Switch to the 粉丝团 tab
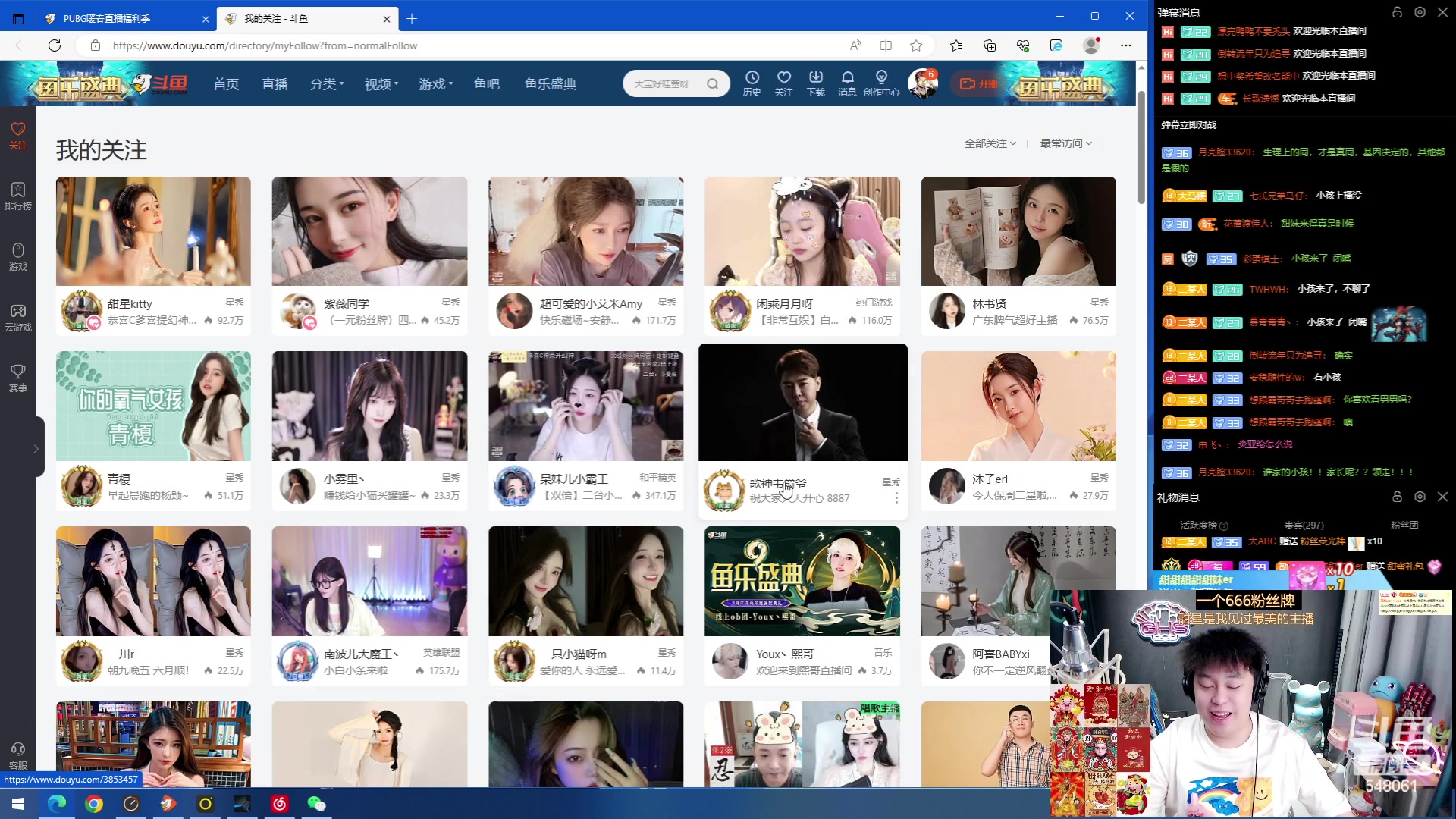Image resolution: width=1456 pixels, height=819 pixels. tap(1404, 525)
